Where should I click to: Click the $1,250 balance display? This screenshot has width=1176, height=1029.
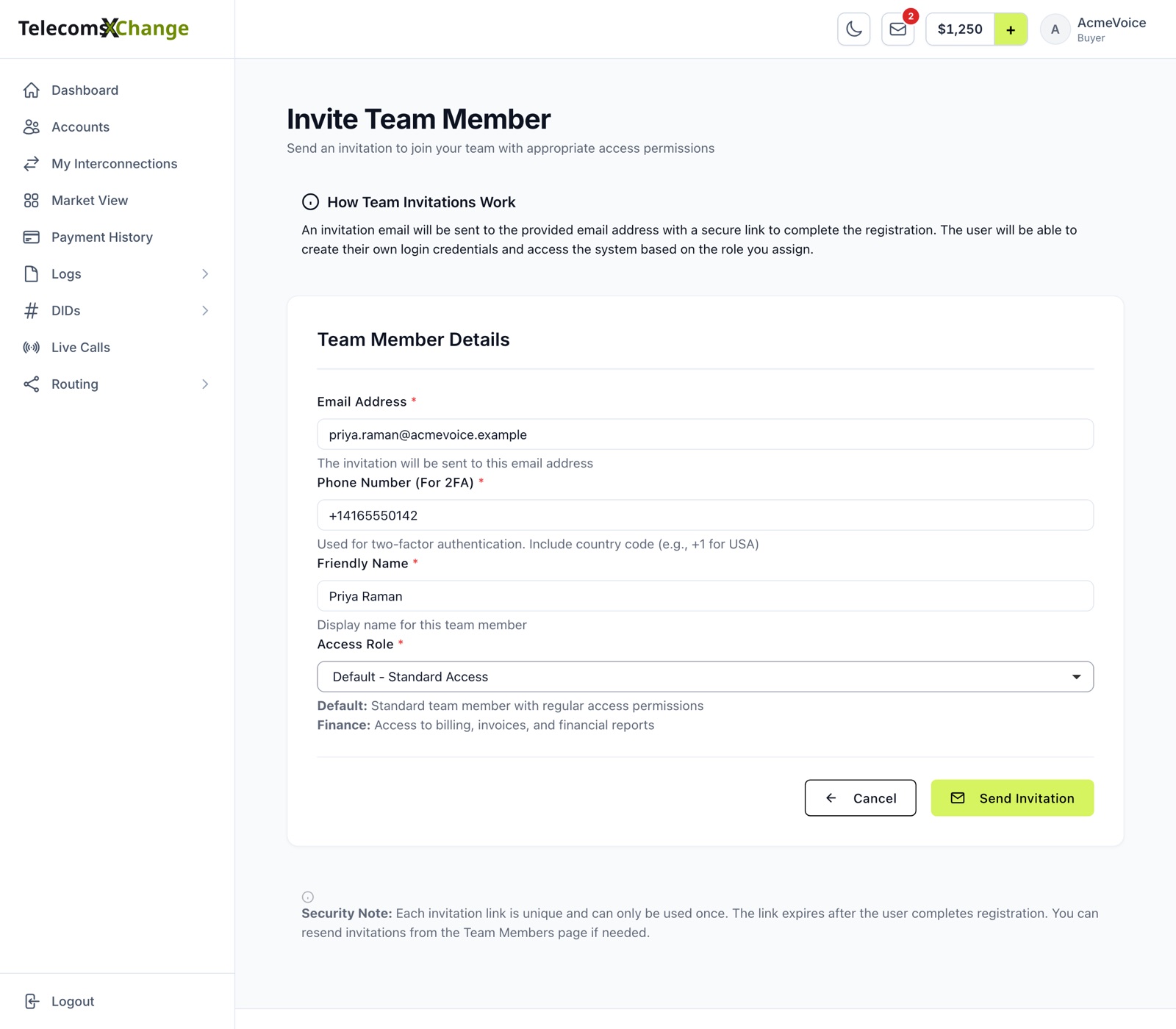click(x=960, y=29)
